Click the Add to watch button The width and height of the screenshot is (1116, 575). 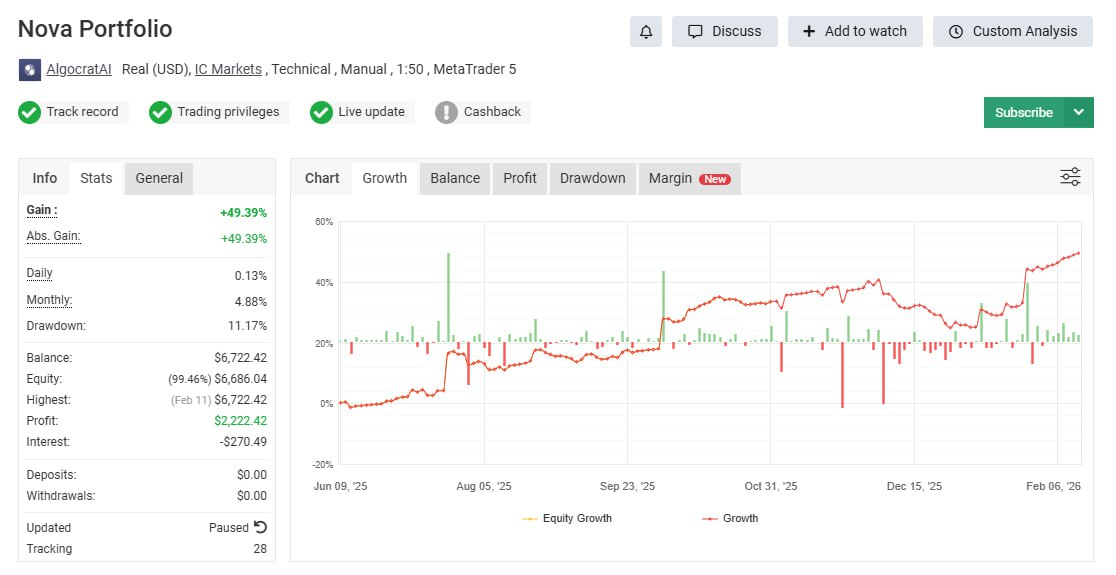coord(854,31)
